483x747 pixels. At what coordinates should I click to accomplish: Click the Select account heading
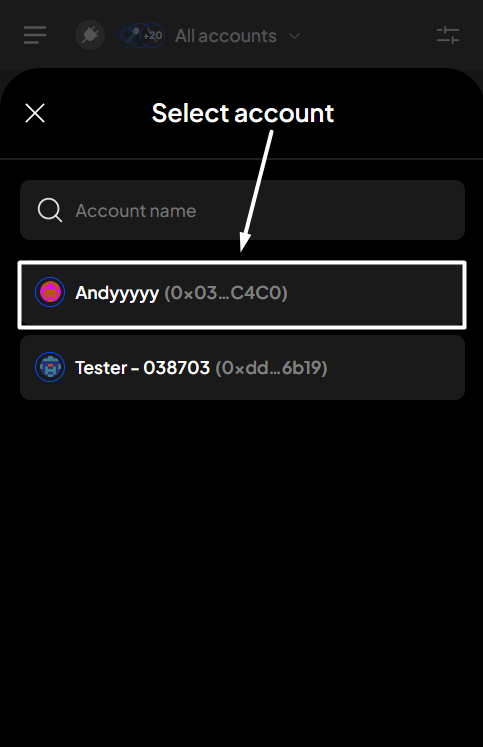[242, 113]
